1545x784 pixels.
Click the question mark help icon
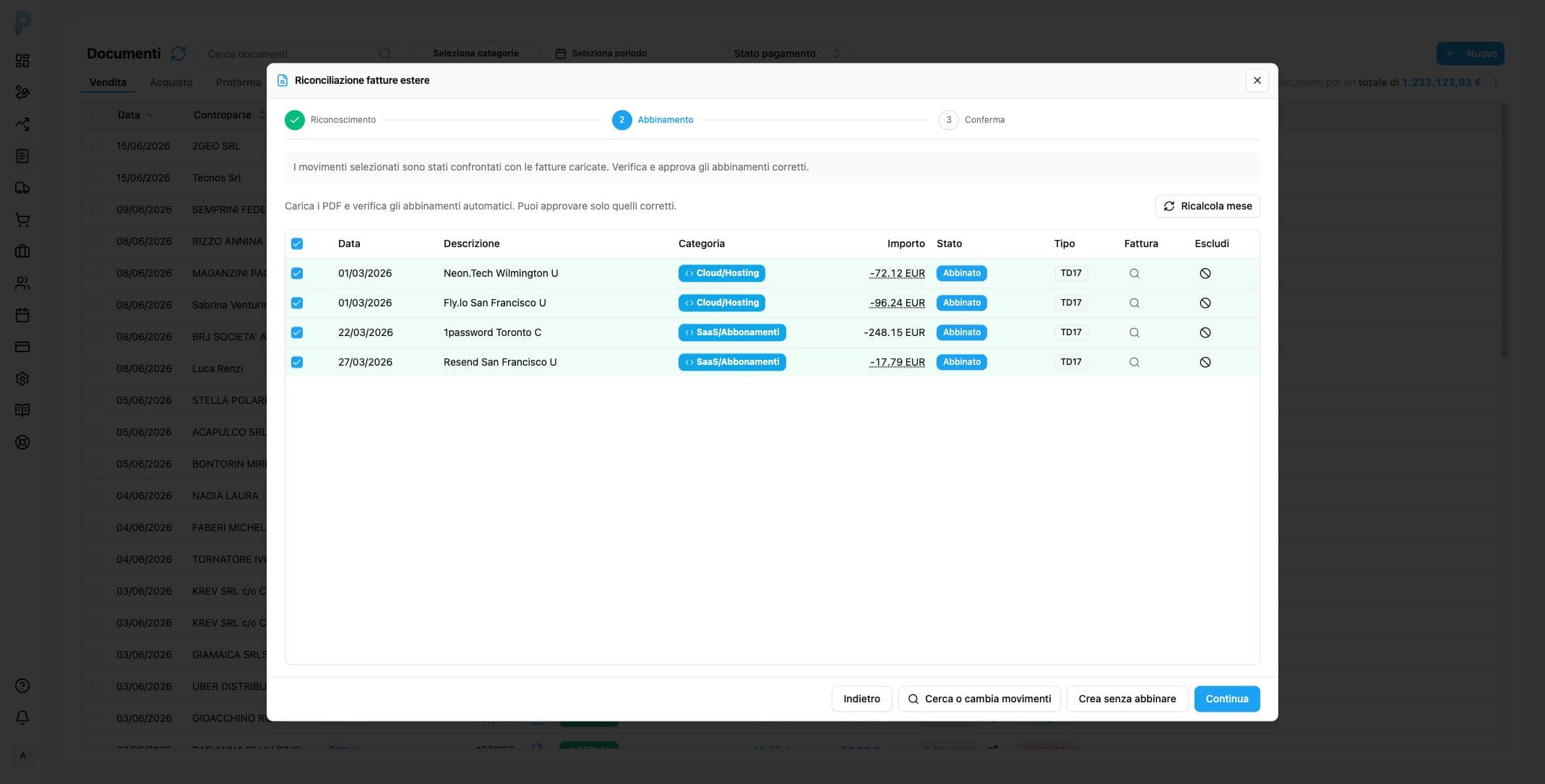click(x=22, y=686)
